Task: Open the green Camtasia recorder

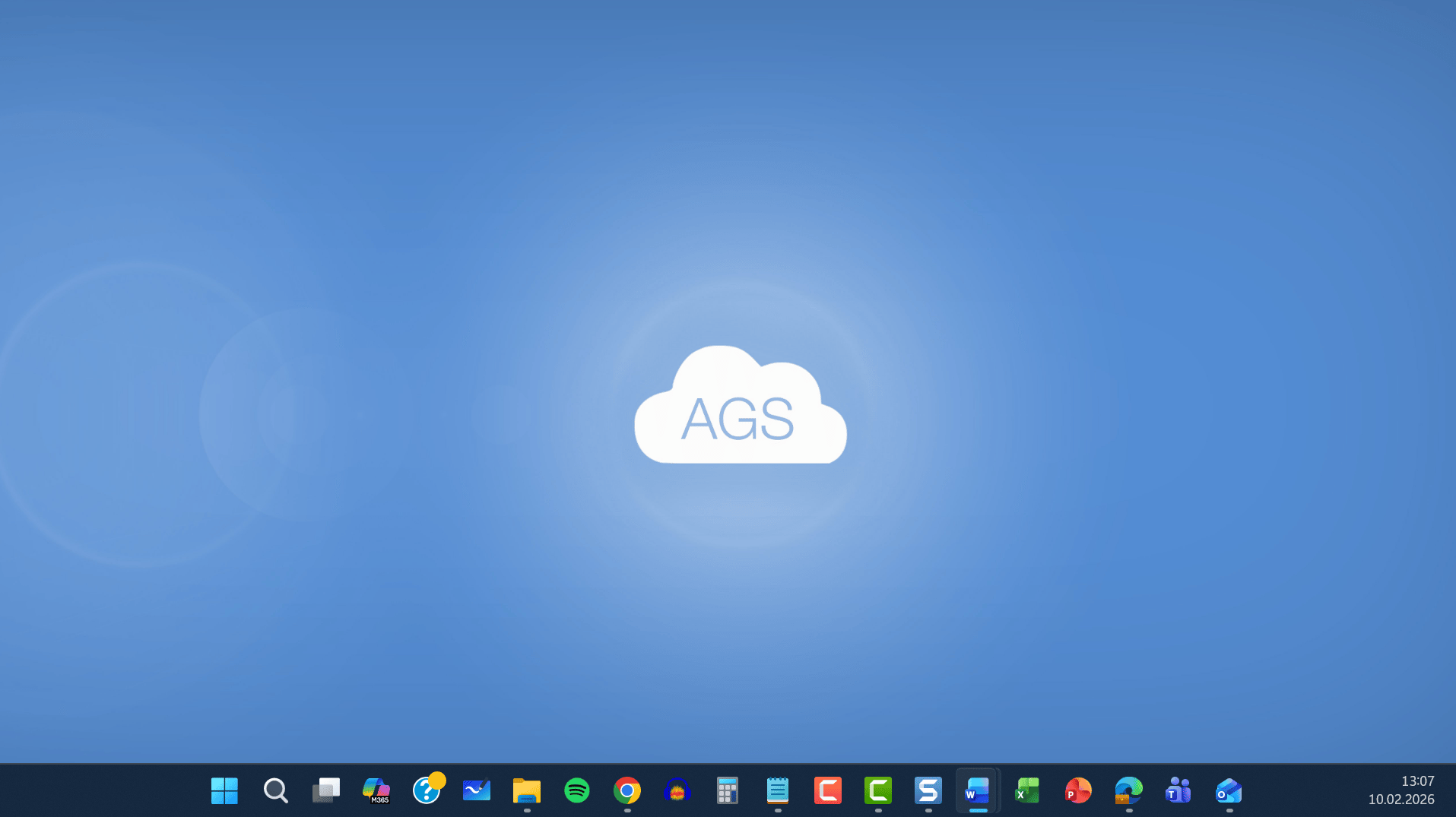Action: pos(877,790)
